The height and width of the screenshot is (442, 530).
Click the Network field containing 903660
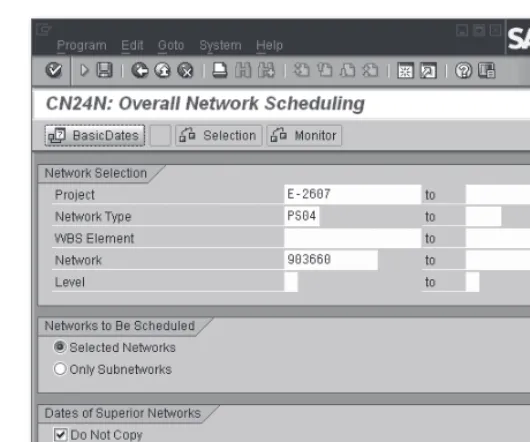coord(331,260)
